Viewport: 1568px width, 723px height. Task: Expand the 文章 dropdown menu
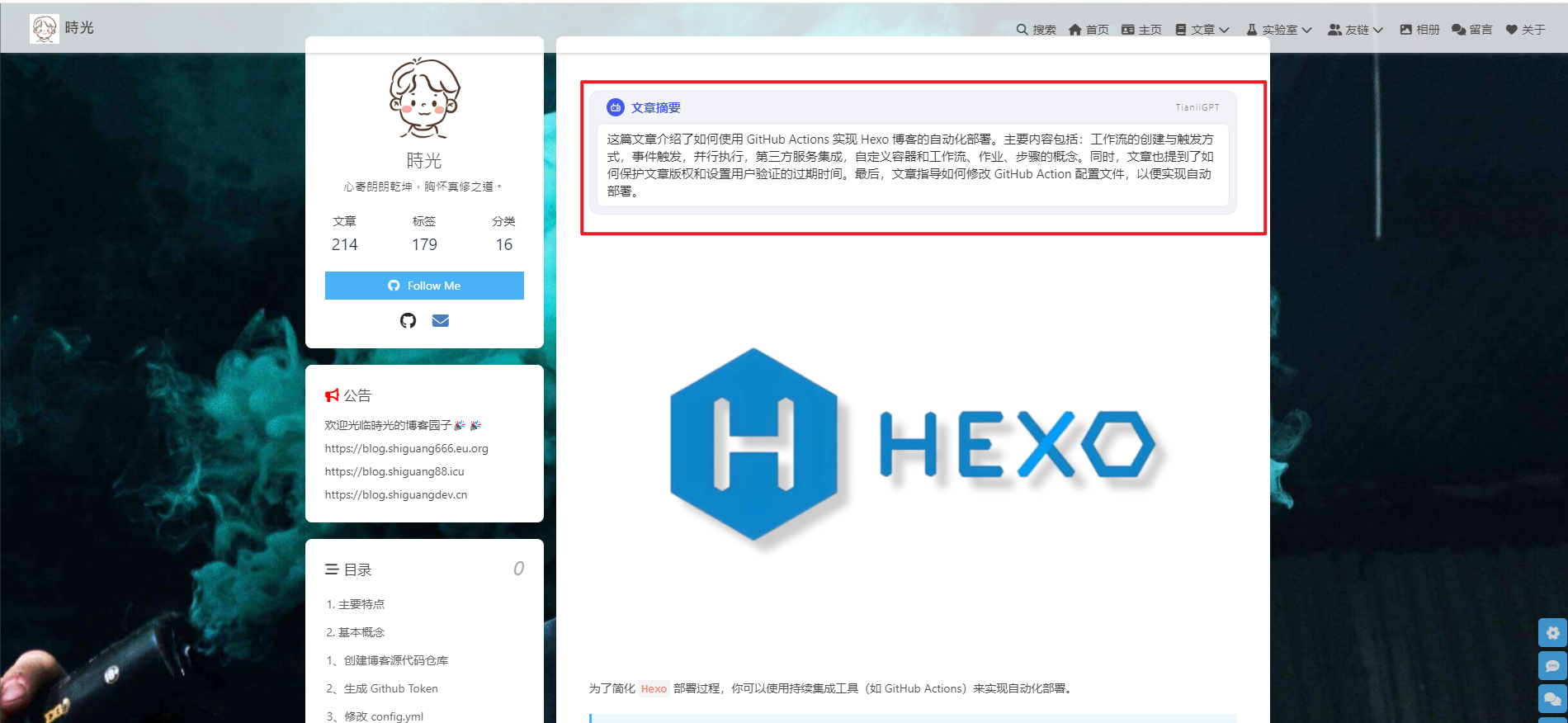1202,30
